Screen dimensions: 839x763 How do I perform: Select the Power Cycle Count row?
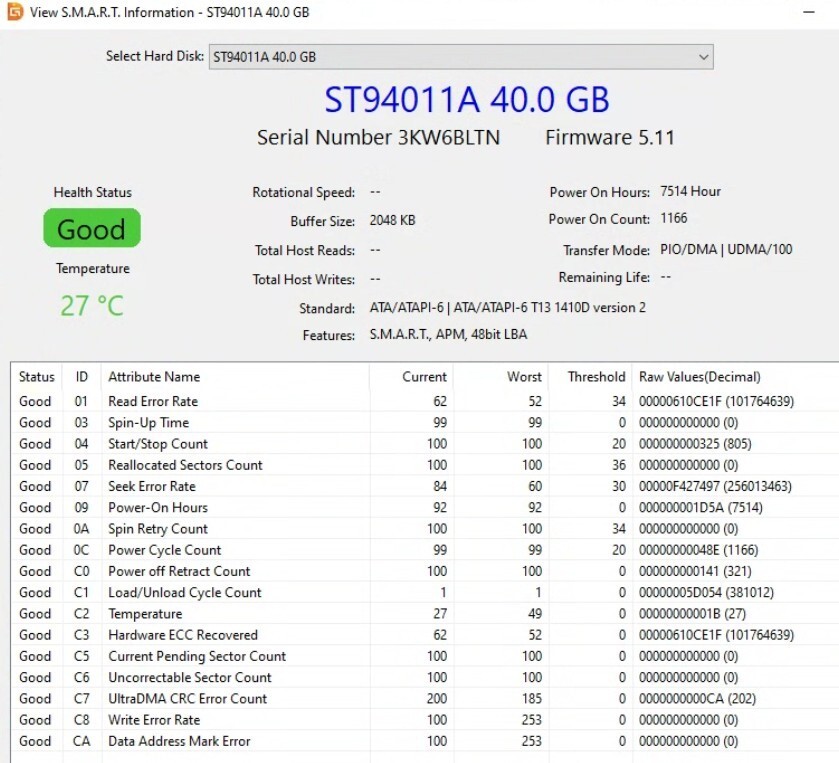(x=425, y=550)
